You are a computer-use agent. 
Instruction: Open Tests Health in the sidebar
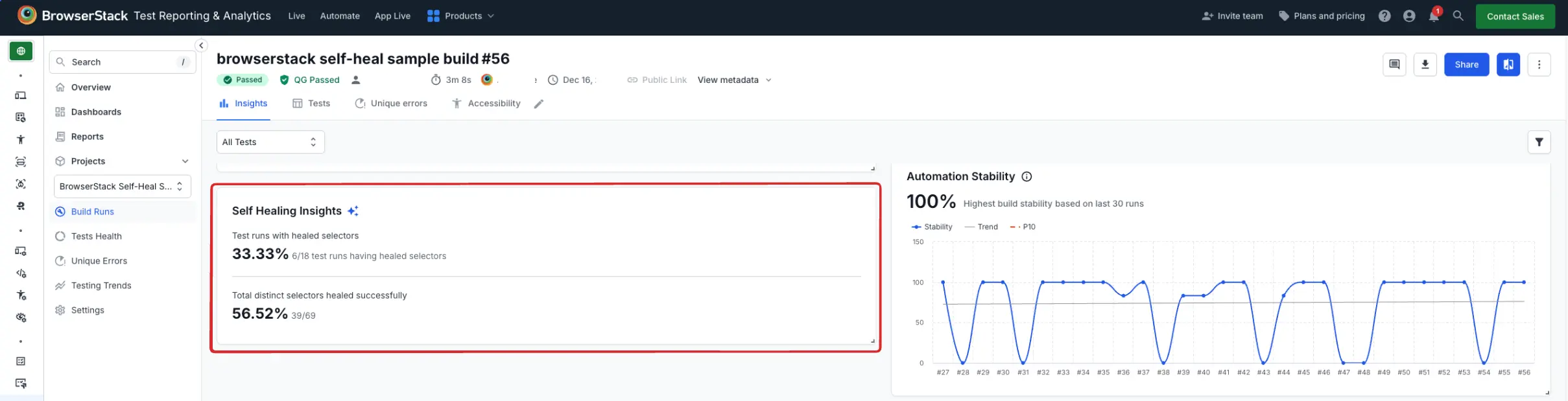click(x=123, y=236)
